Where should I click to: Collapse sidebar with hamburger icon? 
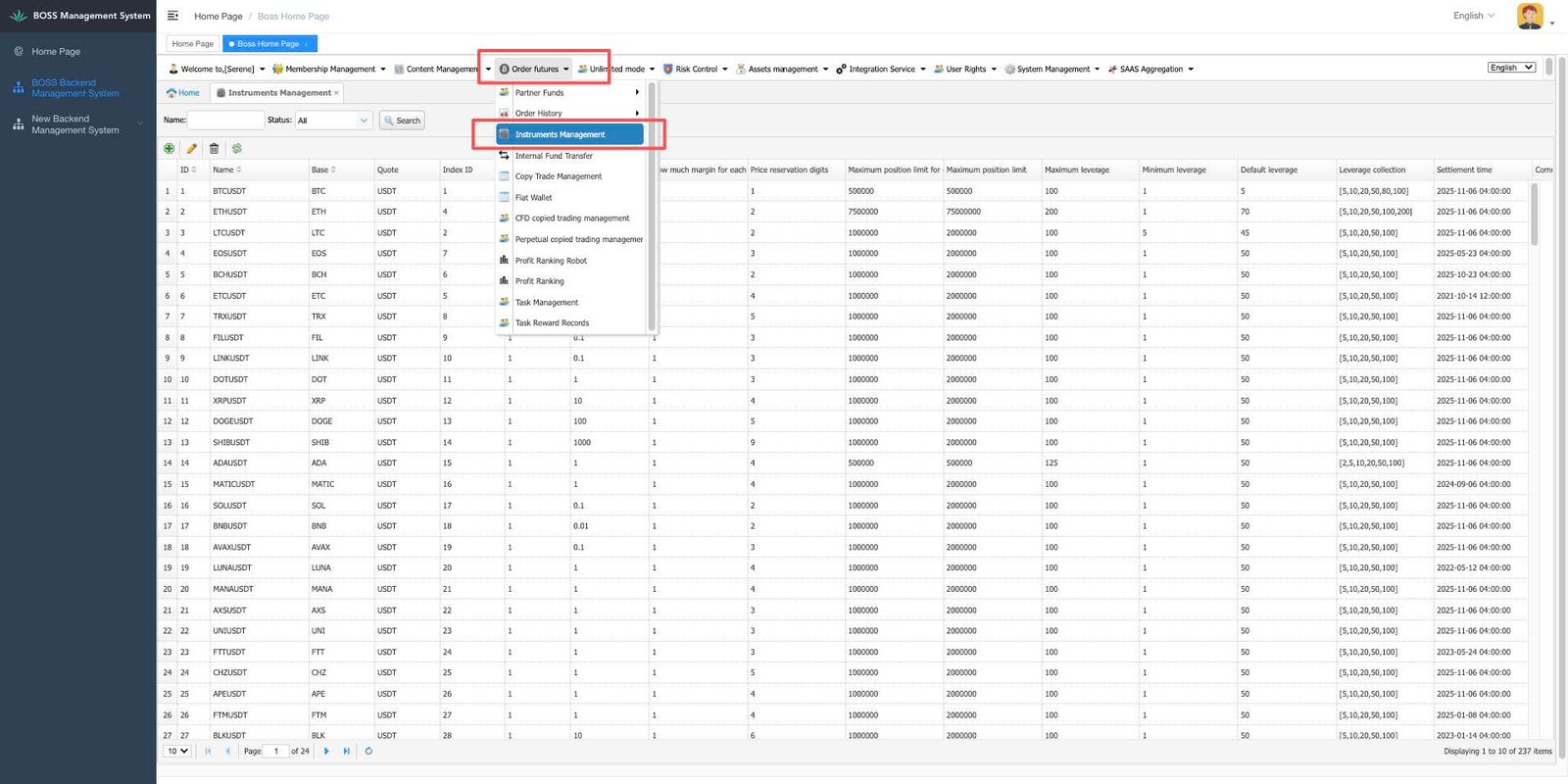pyautogui.click(x=172, y=16)
